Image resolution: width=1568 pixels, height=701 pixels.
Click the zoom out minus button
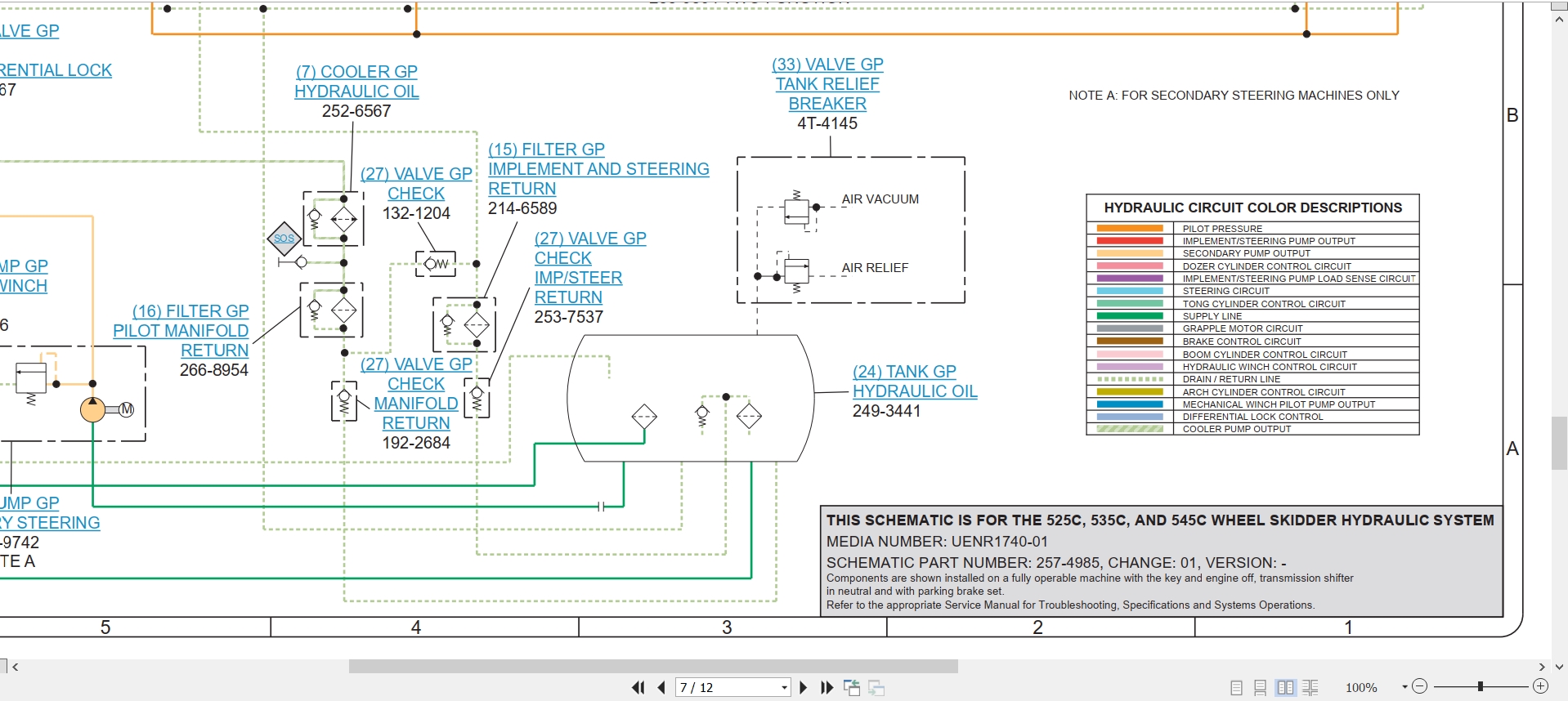coord(1420,687)
